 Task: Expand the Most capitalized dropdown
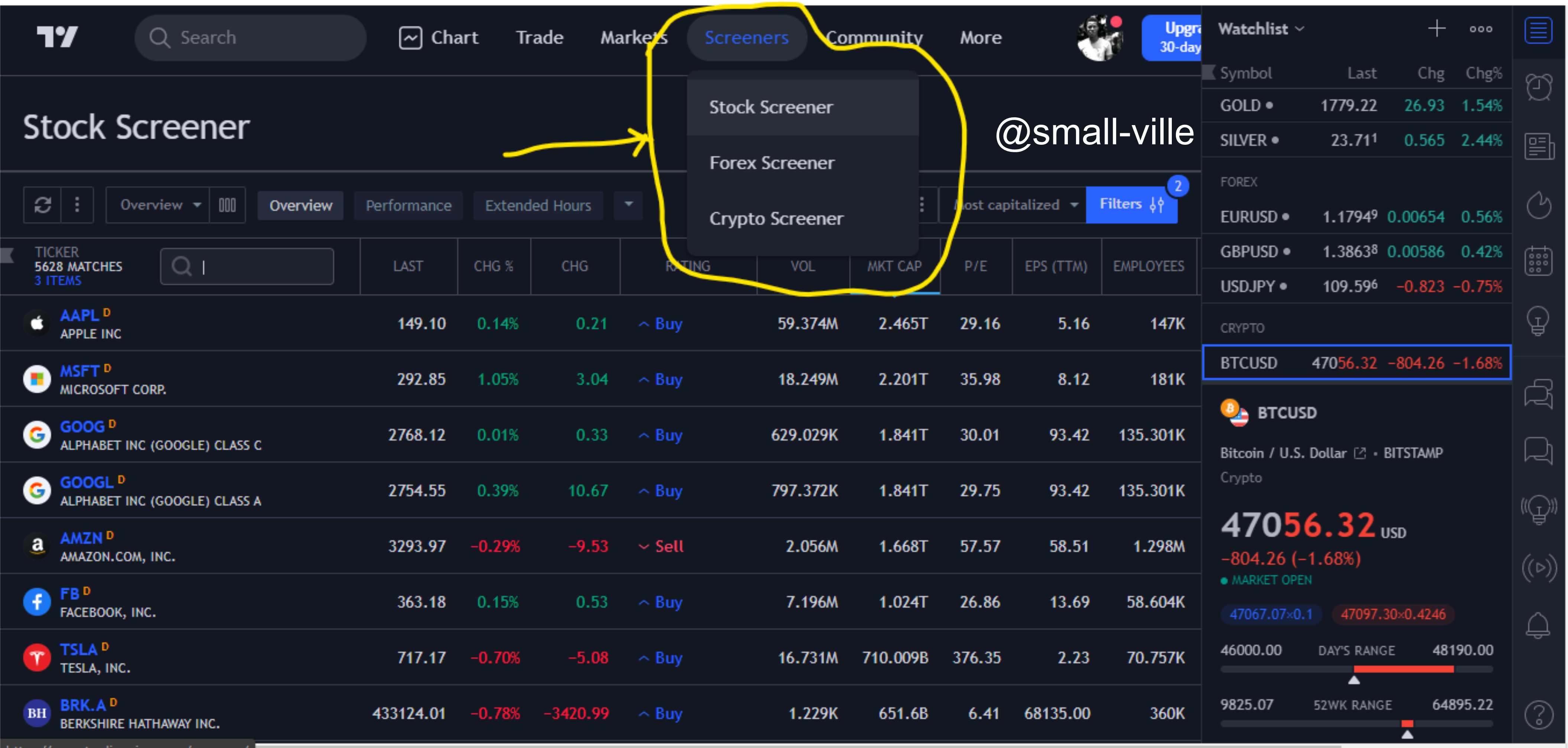[x=1013, y=205]
